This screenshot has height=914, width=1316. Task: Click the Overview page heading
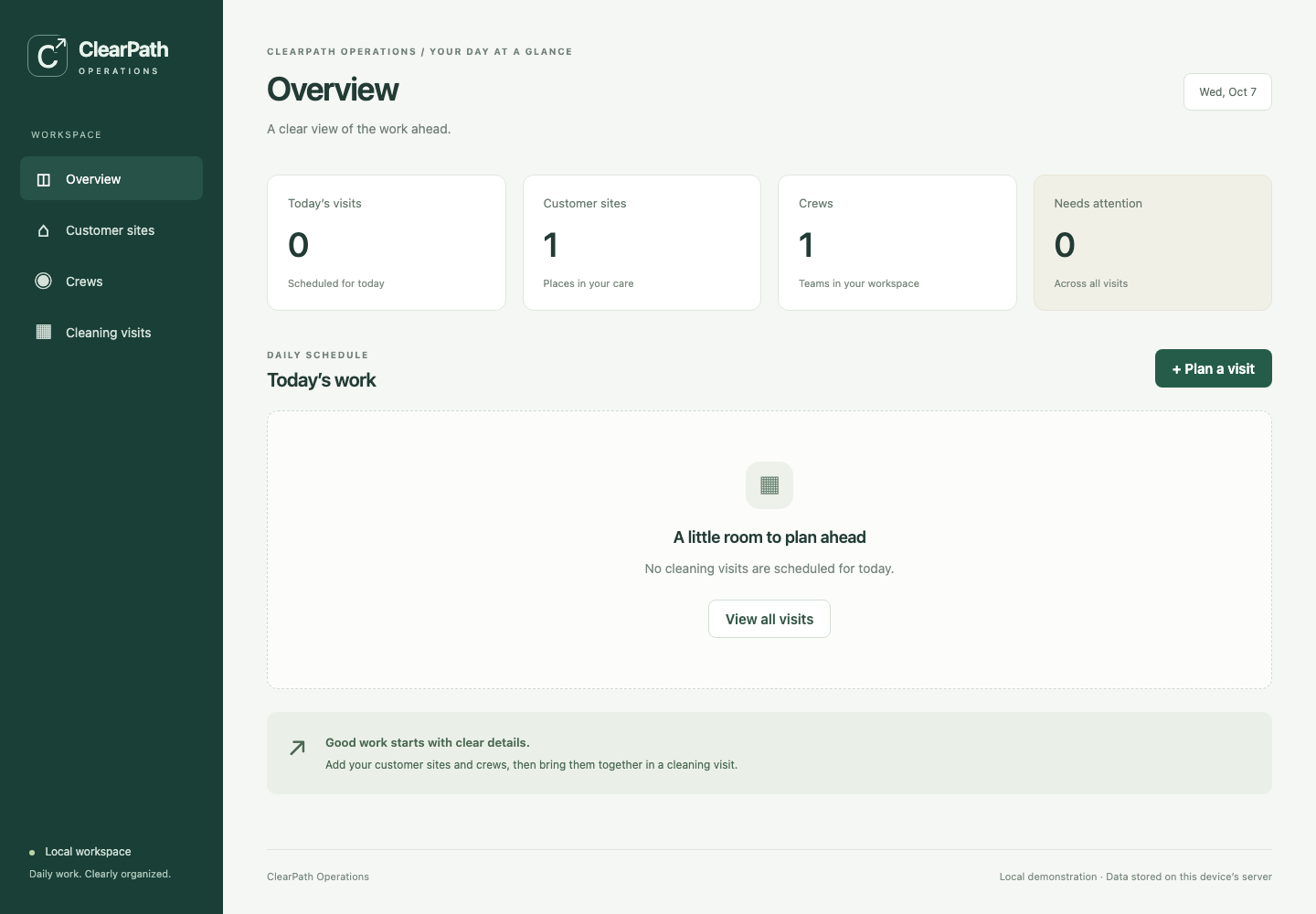point(333,90)
